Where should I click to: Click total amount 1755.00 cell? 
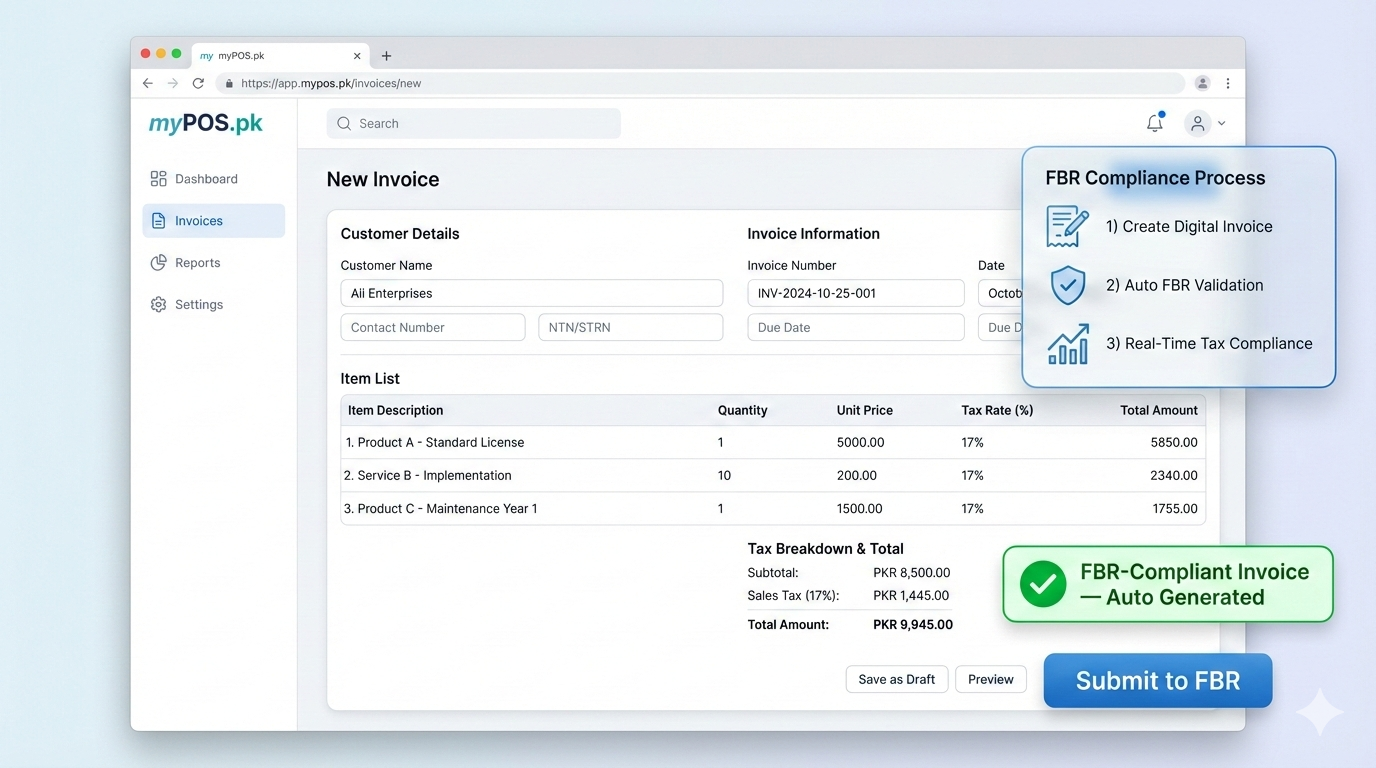point(1174,508)
